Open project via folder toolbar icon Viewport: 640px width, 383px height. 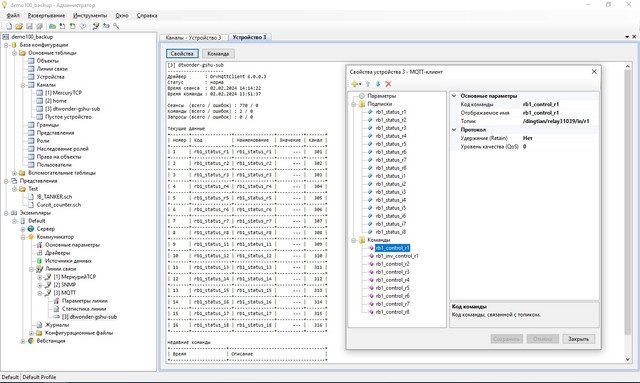pyautogui.click(x=19, y=26)
